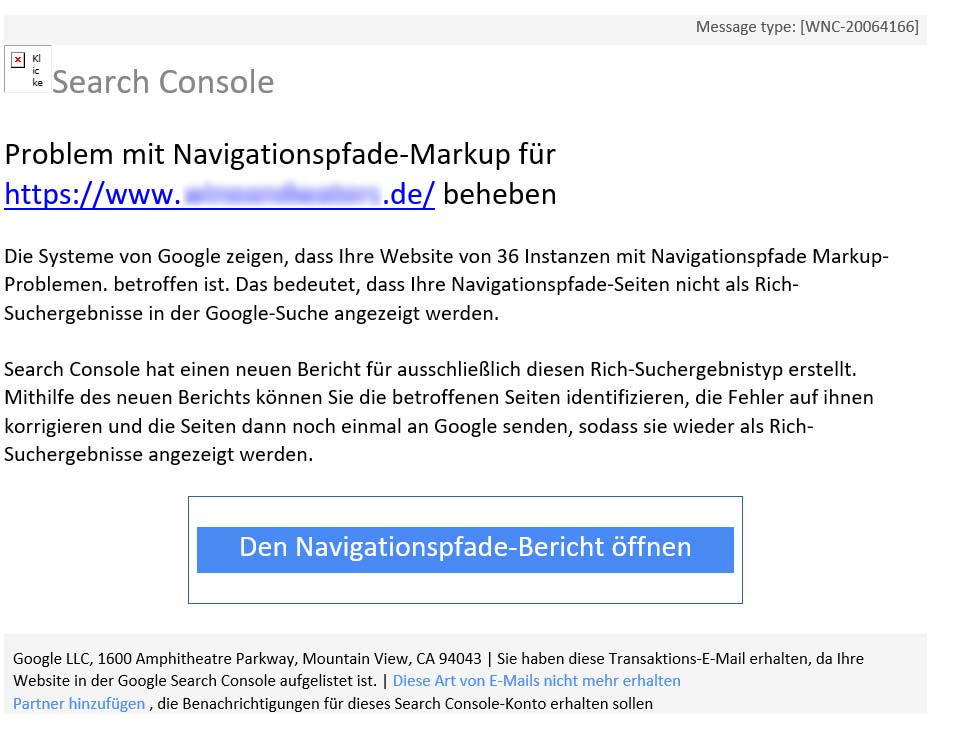Image resolution: width=954 pixels, height=730 pixels.
Task: Click heading 'Problem mit Navigationspfade-Markup für'
Action: coord(280,155)
